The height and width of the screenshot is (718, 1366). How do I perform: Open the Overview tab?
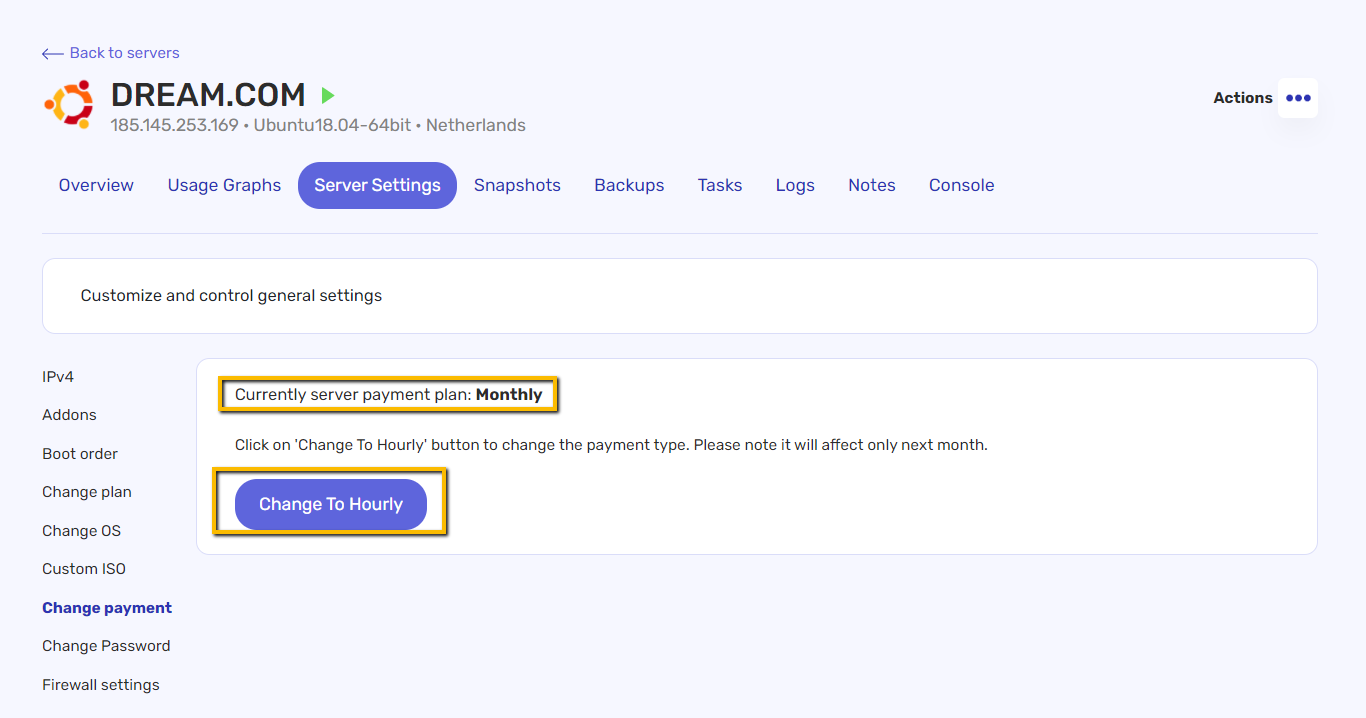coord(96,185)
